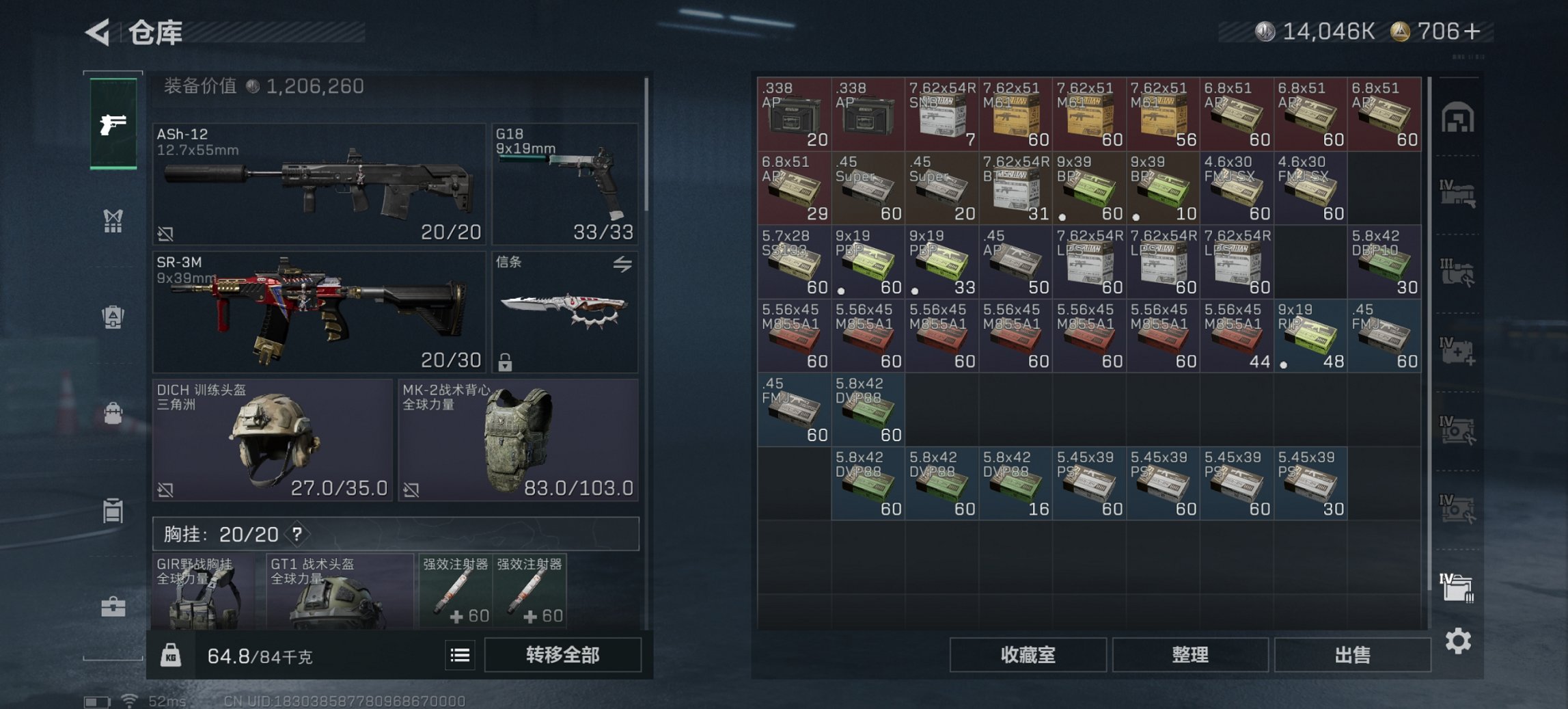The height and width of the screenshot is (709, 1568).
Task: Click the question mark next to 胸挂 20/20
Action: click(297, 534)
